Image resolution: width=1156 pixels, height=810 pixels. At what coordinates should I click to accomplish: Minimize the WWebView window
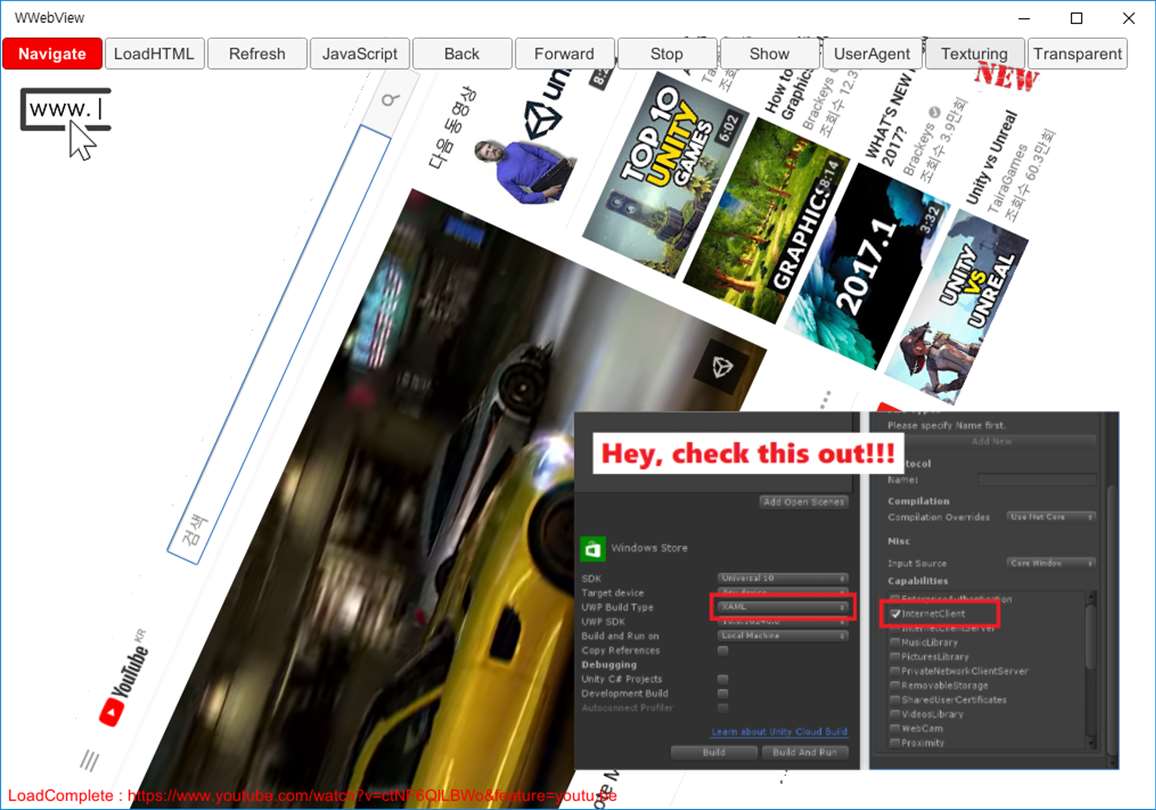[x=1024, y=18]
